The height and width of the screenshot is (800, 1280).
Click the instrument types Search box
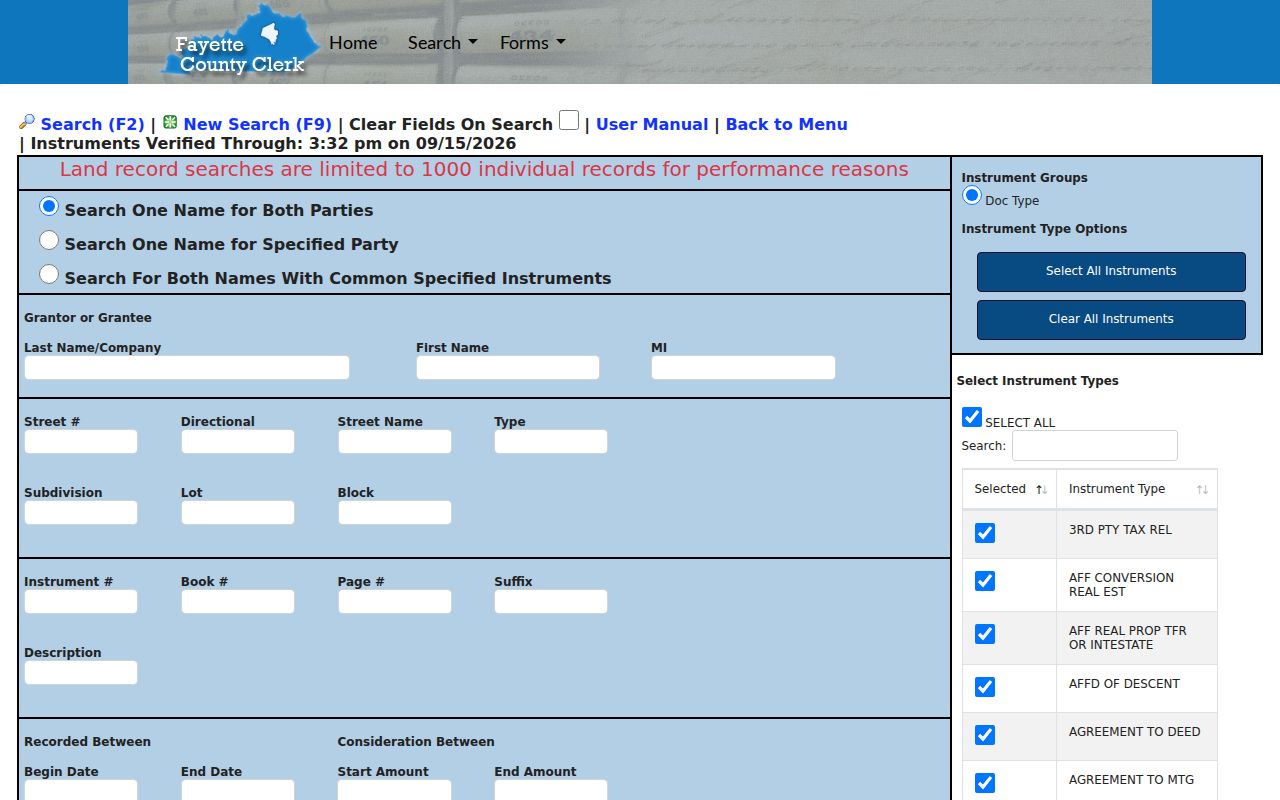coord(1095,445)
